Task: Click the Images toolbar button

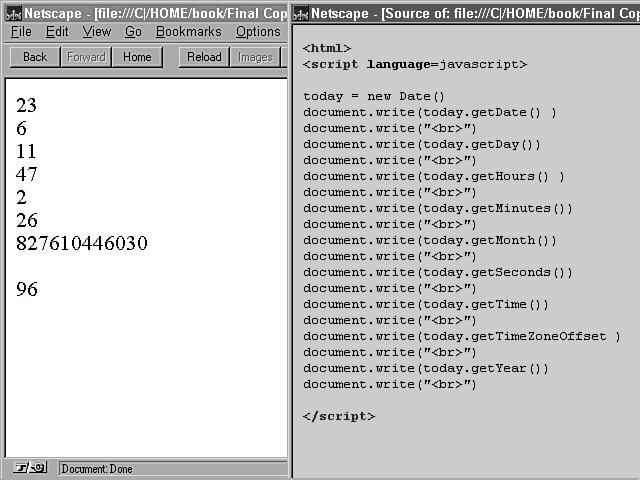Action: tap(254, 57)
